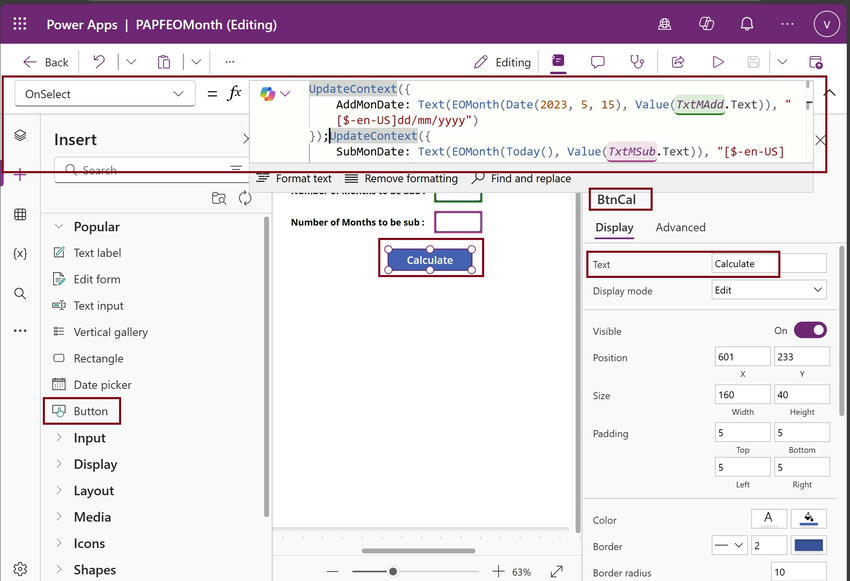Click the get more components icon

pos(219,198)
